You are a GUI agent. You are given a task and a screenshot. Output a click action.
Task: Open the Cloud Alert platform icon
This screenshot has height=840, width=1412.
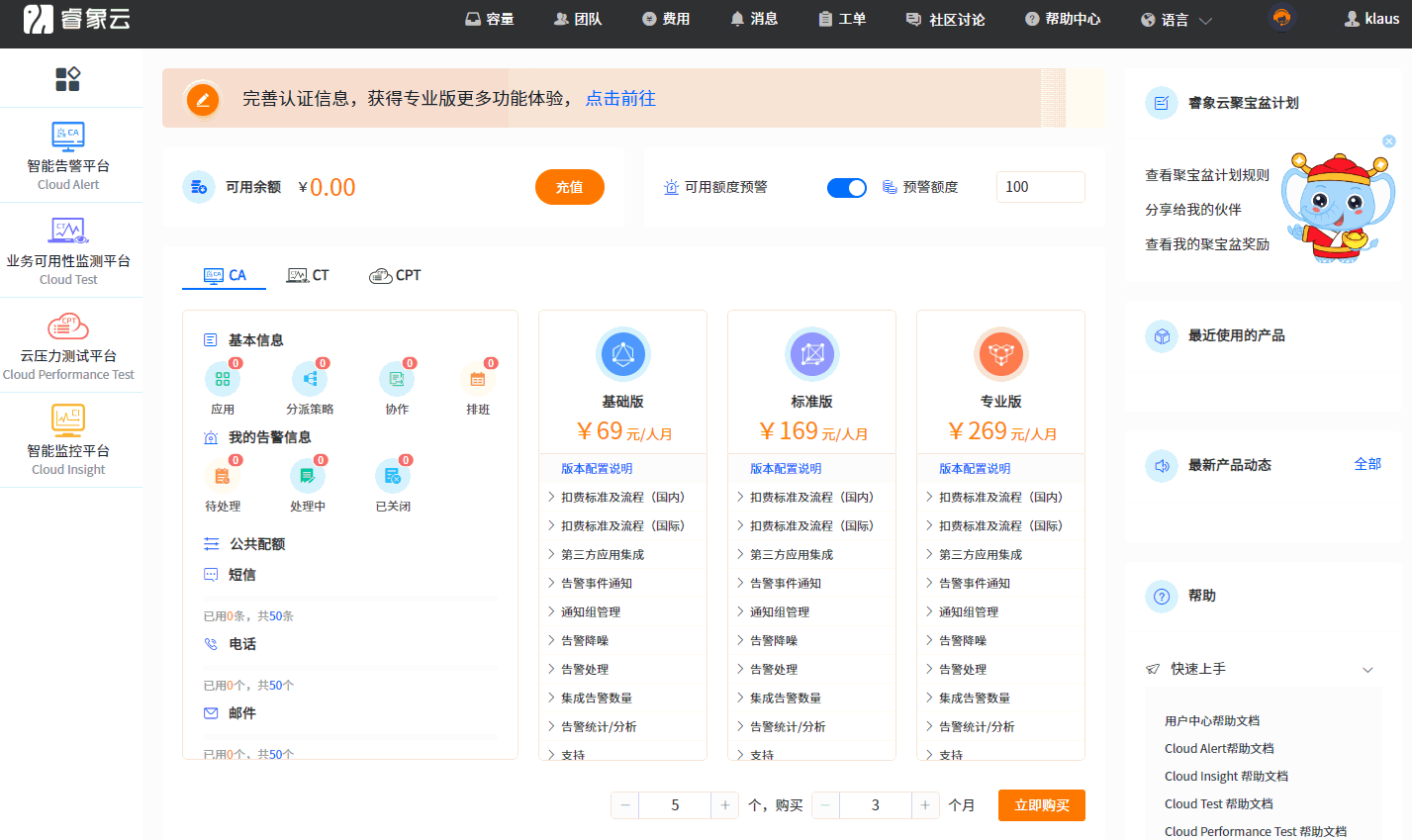pyautogui.click(x=68, y=136)
